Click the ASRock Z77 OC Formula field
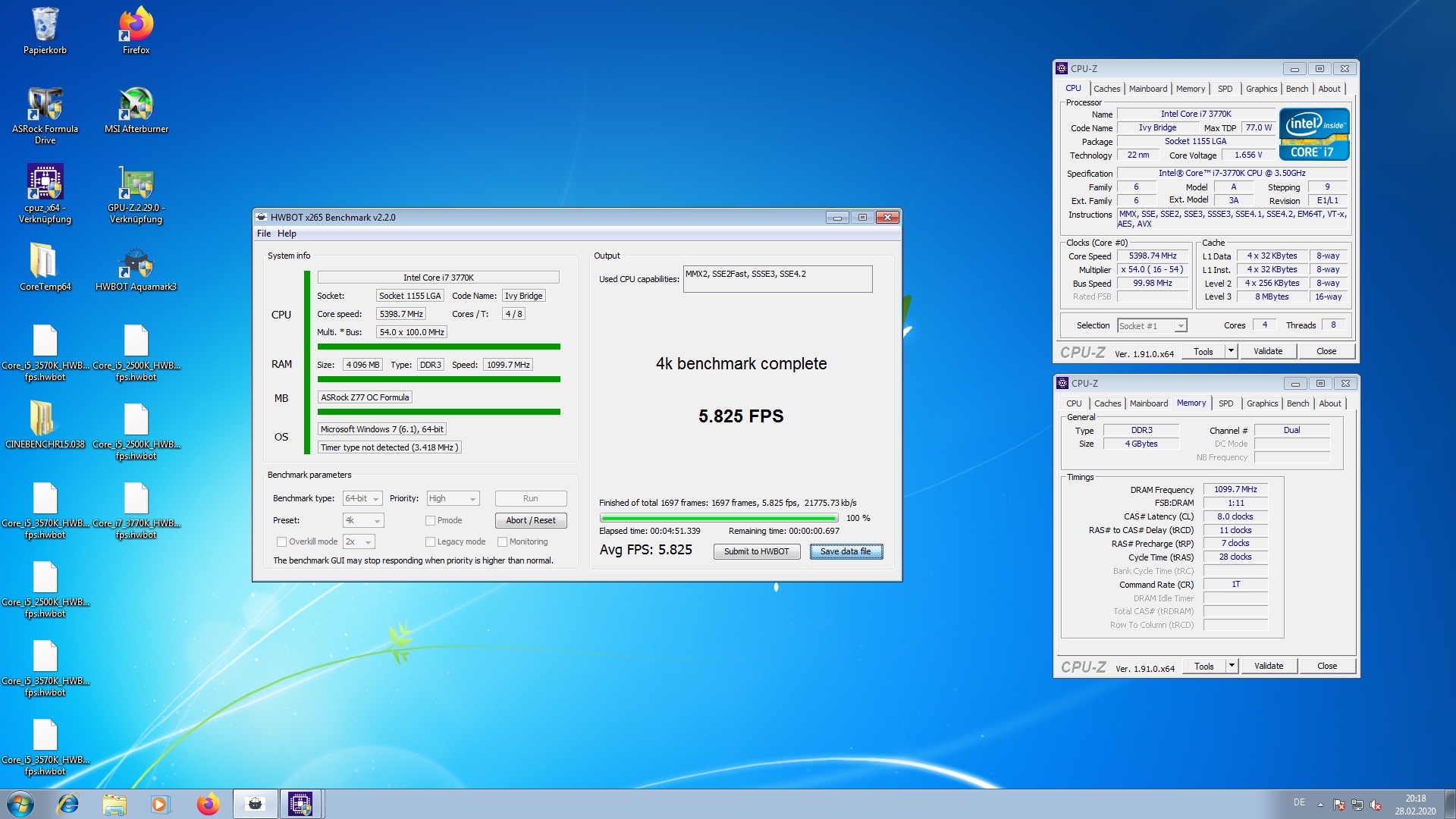 [x=365, y=398]
